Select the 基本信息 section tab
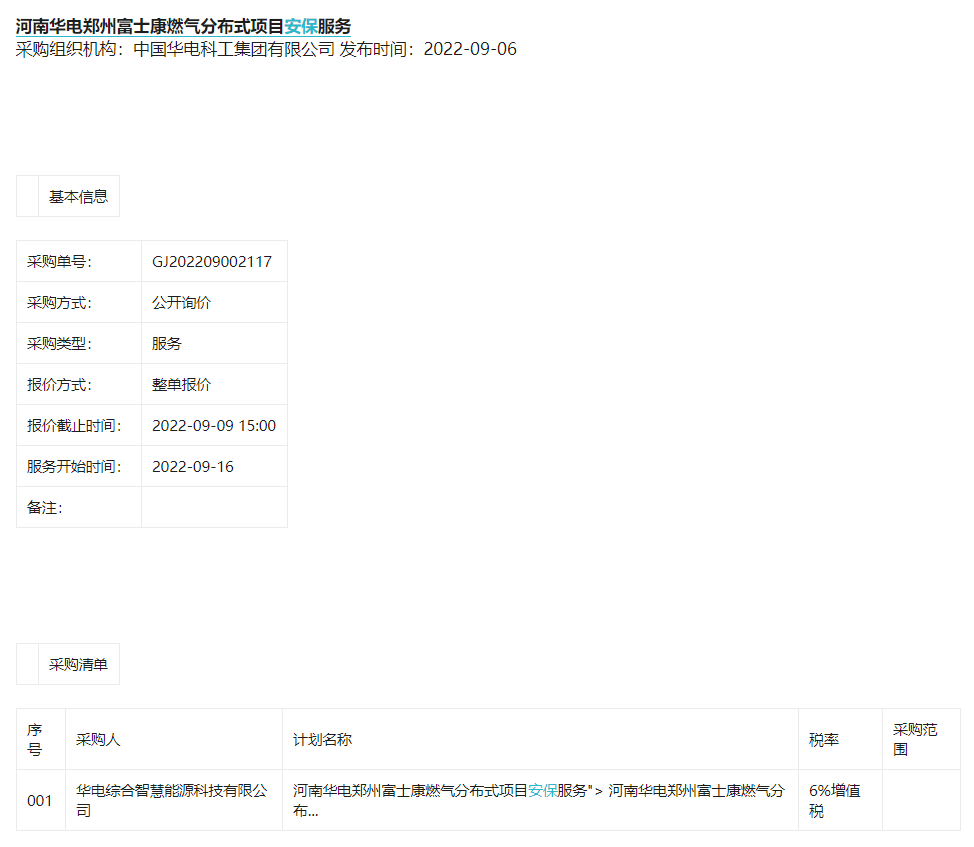974x847 pixels. [x=78, y=197]
